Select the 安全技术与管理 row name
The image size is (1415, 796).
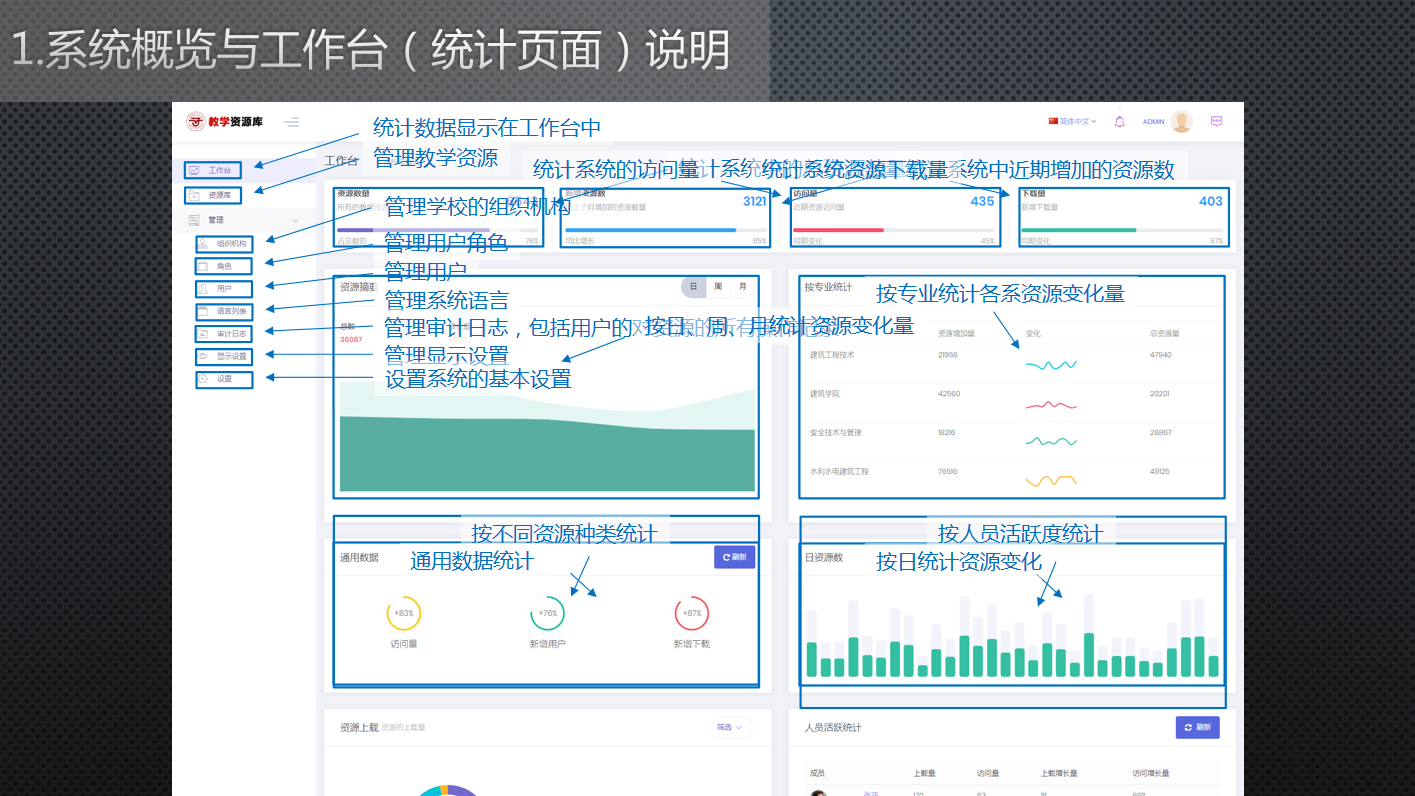(835, 433)
